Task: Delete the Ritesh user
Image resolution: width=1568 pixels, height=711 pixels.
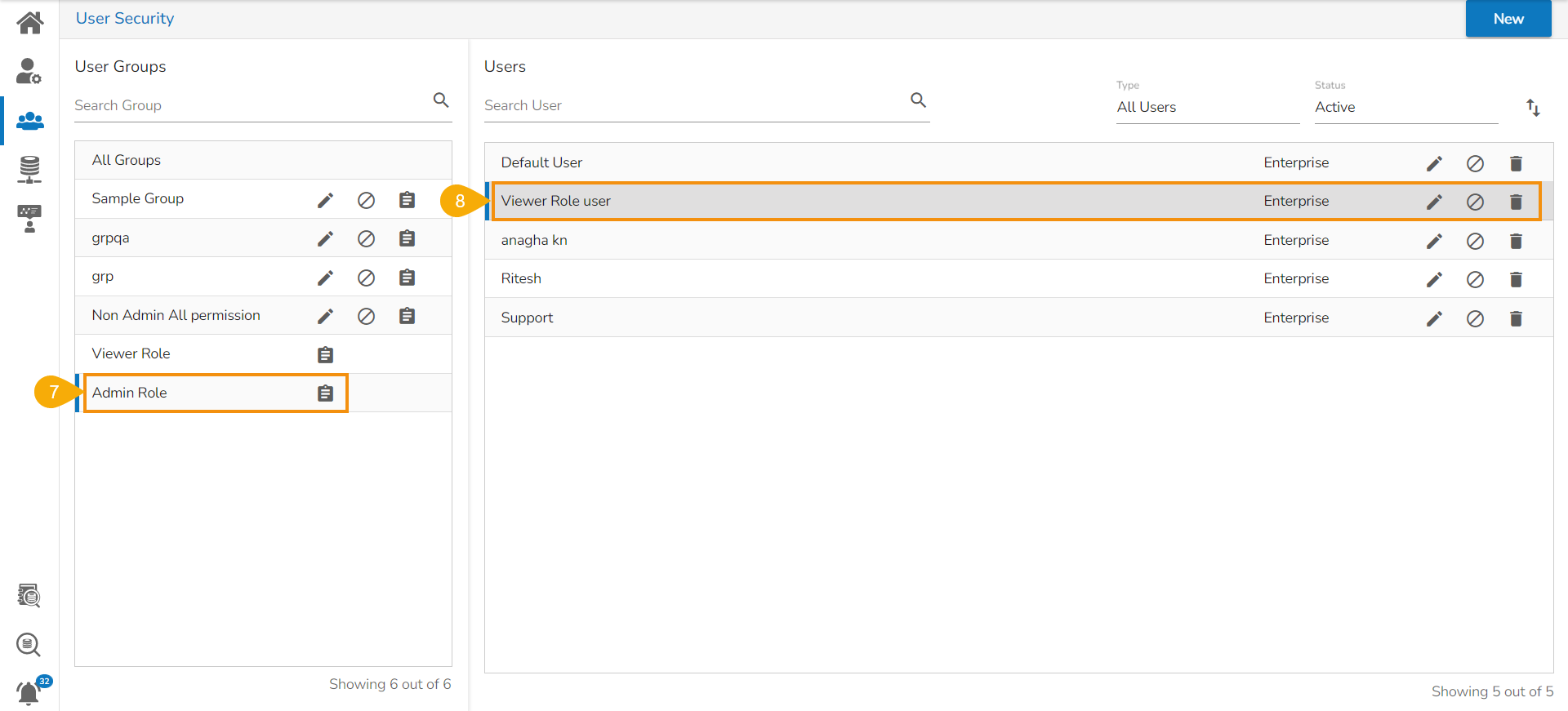Action: click(1516, 280)
